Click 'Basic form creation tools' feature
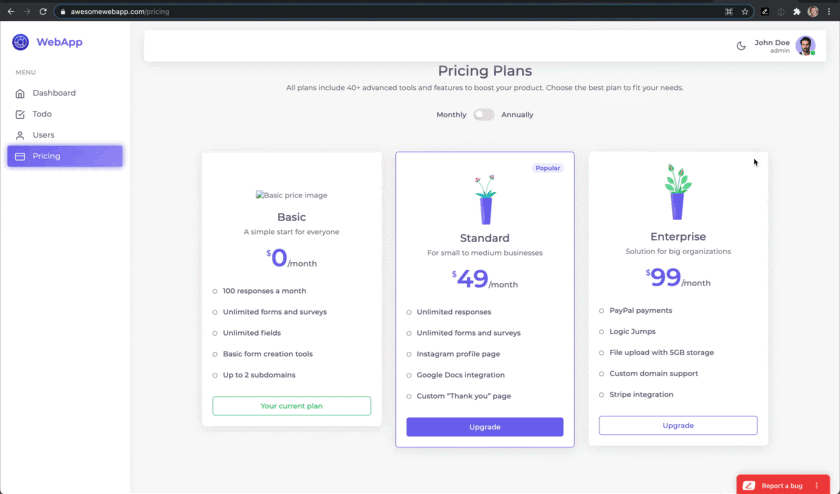This screenshot has width=840, height=494. point(268,354)
